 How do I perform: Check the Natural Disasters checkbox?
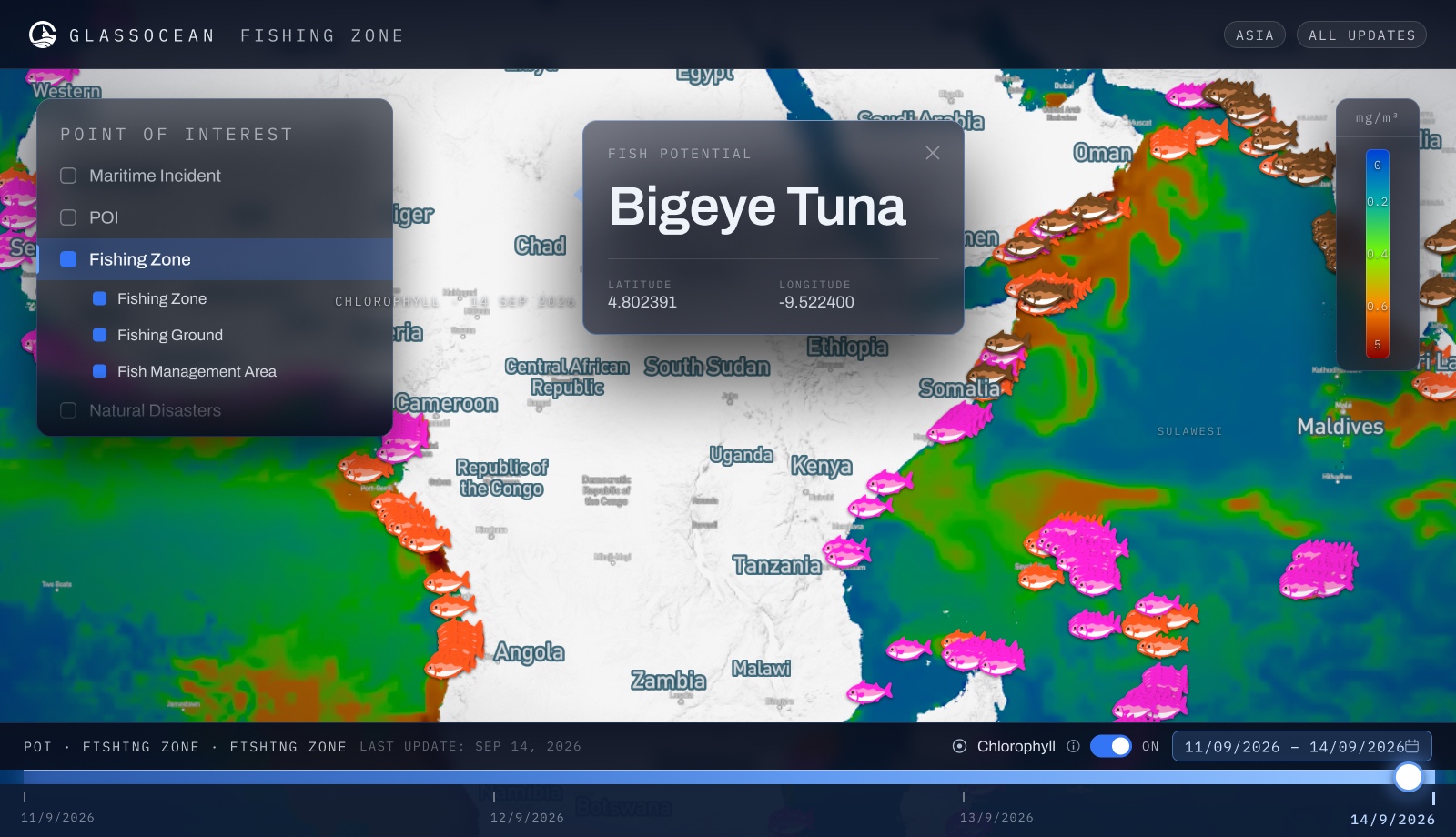pyautogui.click(x=68, y=410)
